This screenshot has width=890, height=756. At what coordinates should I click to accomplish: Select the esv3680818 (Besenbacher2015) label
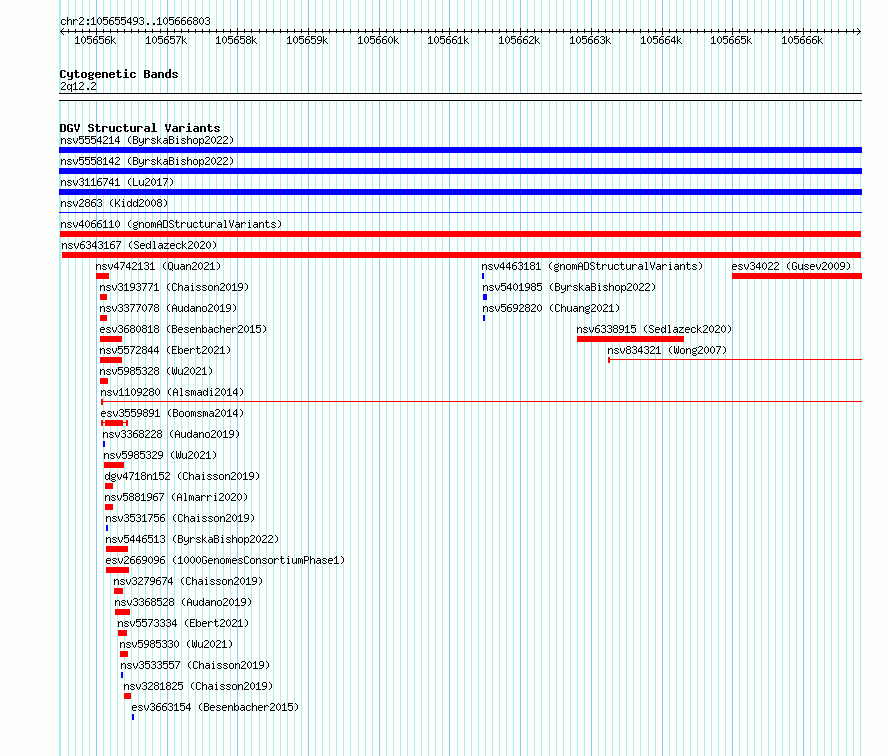(x=183, y=329)
